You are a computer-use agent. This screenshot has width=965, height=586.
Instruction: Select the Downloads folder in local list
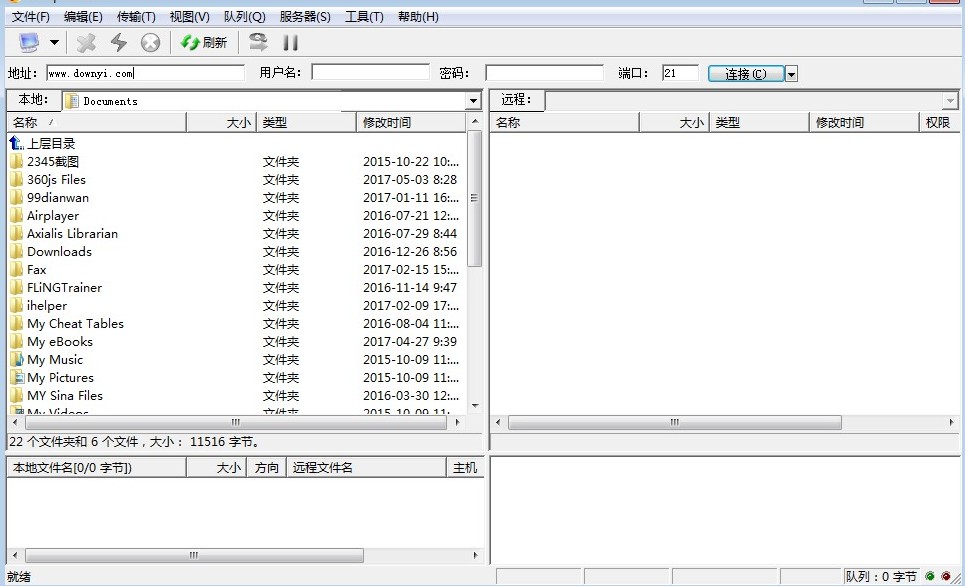click(x=59, y=252)
